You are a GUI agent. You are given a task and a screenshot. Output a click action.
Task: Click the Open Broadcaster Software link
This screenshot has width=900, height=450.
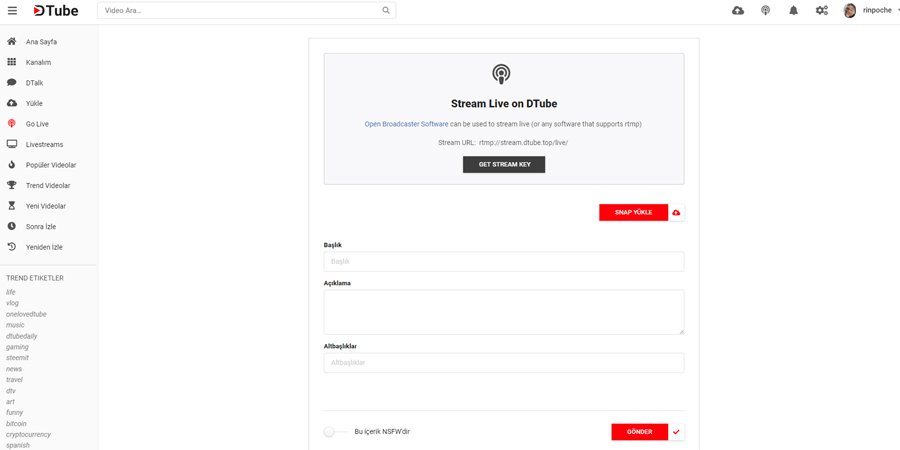406,124
